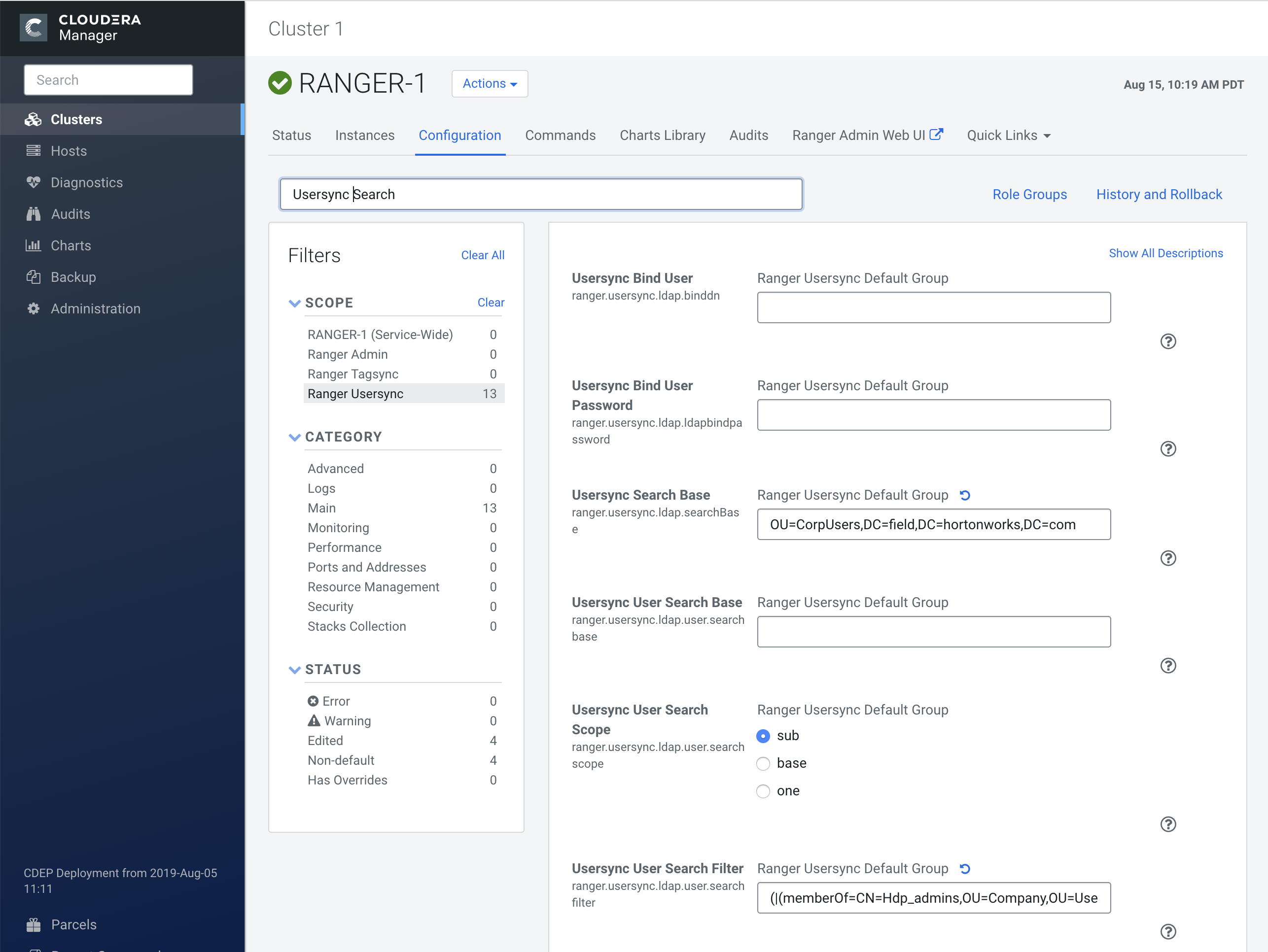Viewport: 1268px width, 952px height.
Task: Expand the Quick Links dropdown
Action: (1008, 136)
